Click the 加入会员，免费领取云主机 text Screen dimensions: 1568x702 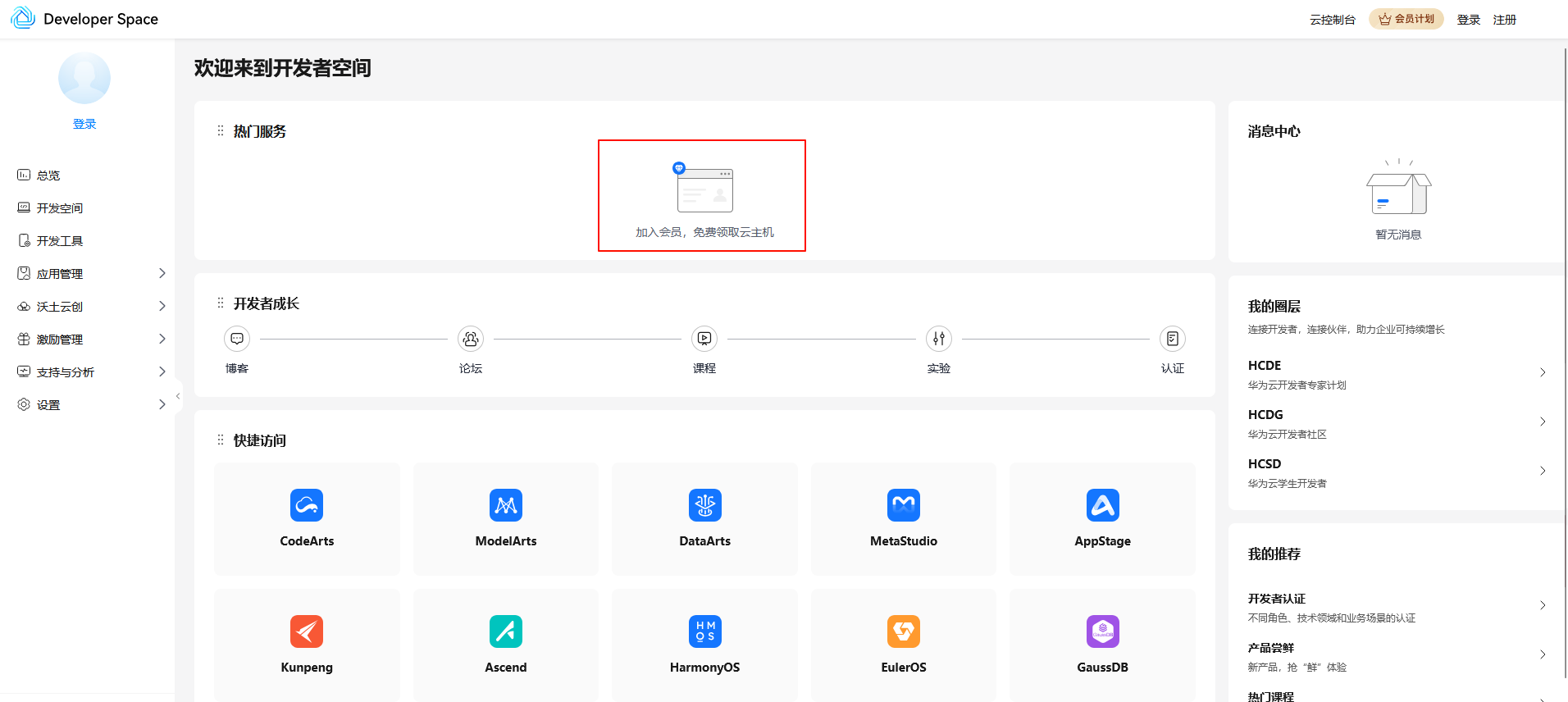(705, 232)
